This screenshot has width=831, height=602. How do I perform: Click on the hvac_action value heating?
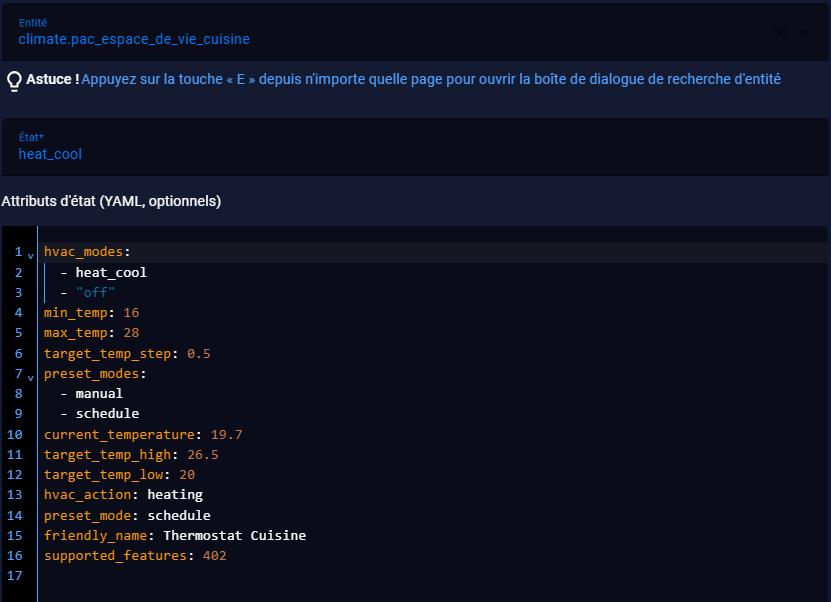click(x=175, y=494)
